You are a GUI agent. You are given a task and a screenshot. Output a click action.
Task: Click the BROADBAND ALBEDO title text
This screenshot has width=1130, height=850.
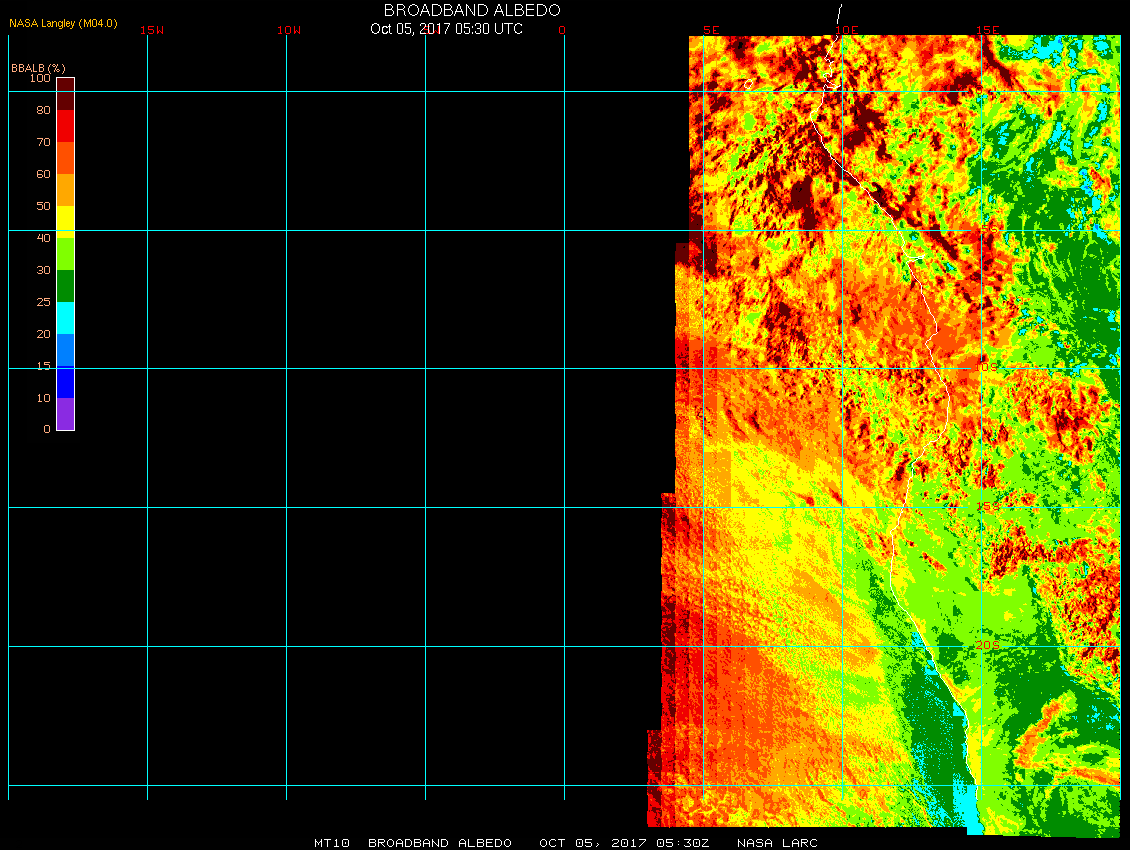(x=472, y=10)
